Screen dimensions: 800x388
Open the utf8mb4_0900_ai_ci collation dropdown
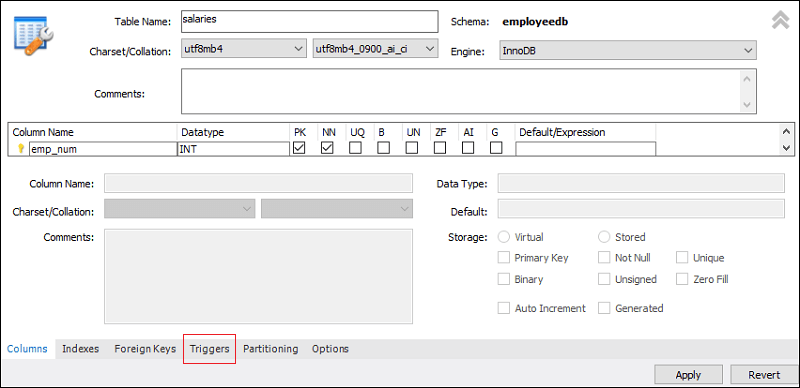click(375, 49)
